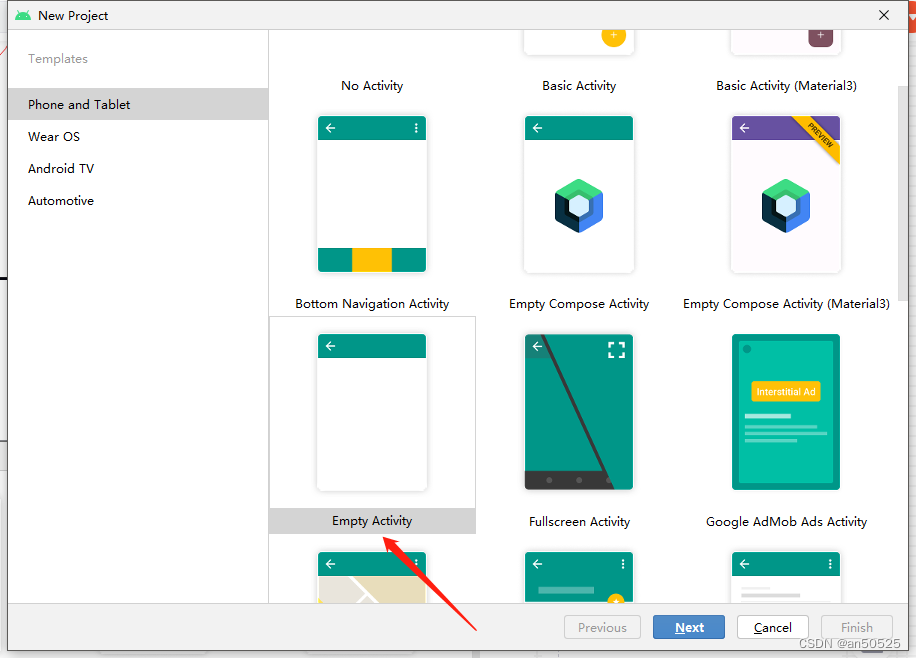Click the Templates heading in sidebar
This screenshot has height=658, width=916.
[x=58, y=58]
